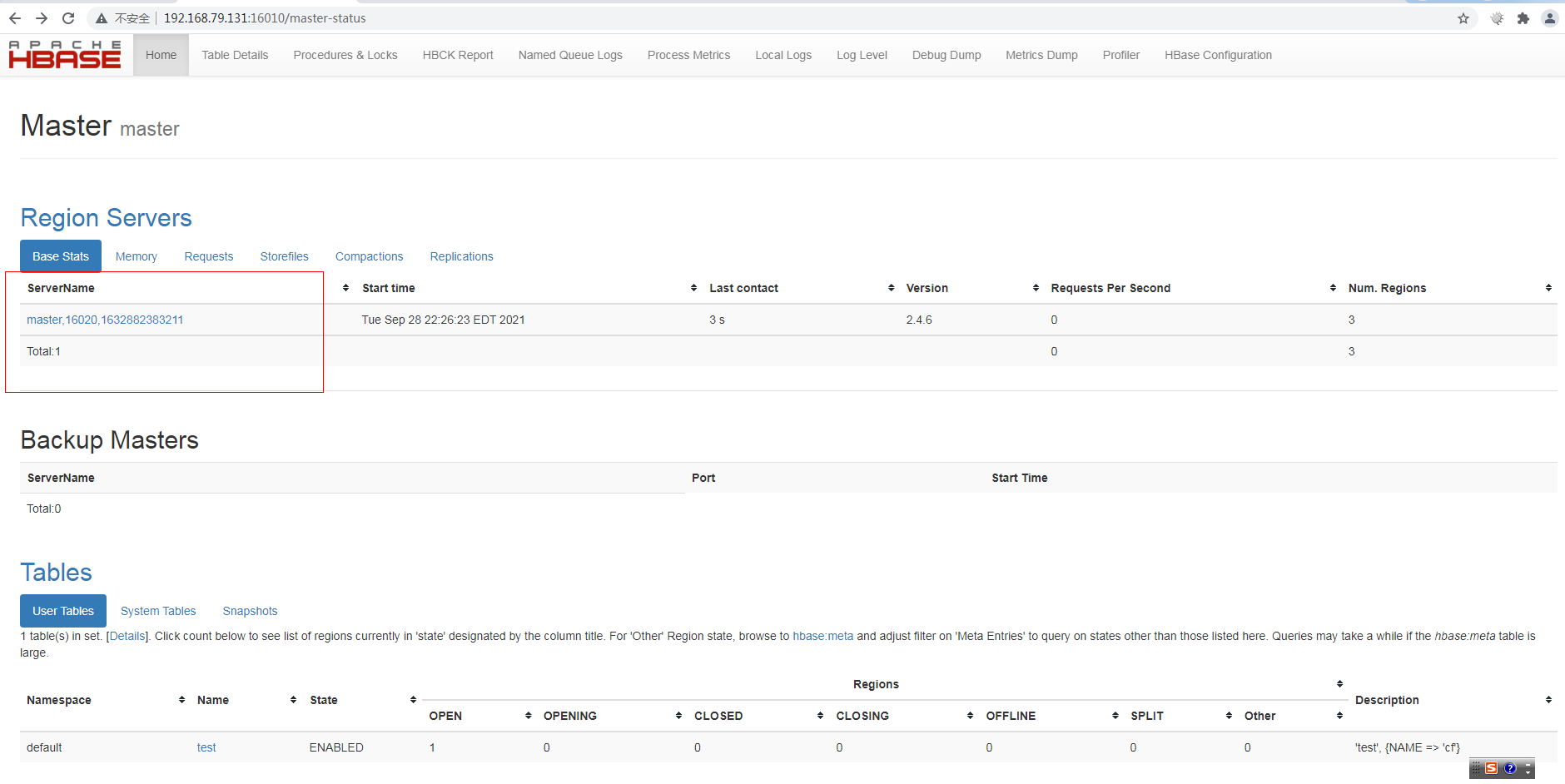Open the browser extensions puzzle icon
The image size is (1565, 784).
(1523, 17)
